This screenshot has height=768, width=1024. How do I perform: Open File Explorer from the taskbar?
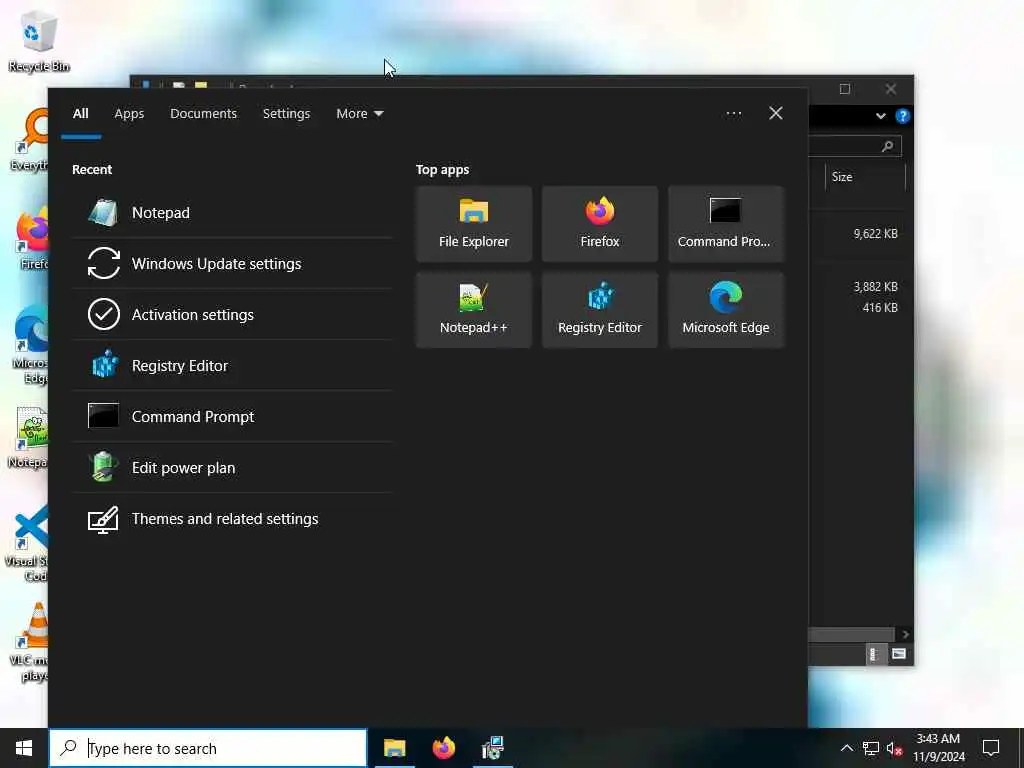[x=394, y=748]
